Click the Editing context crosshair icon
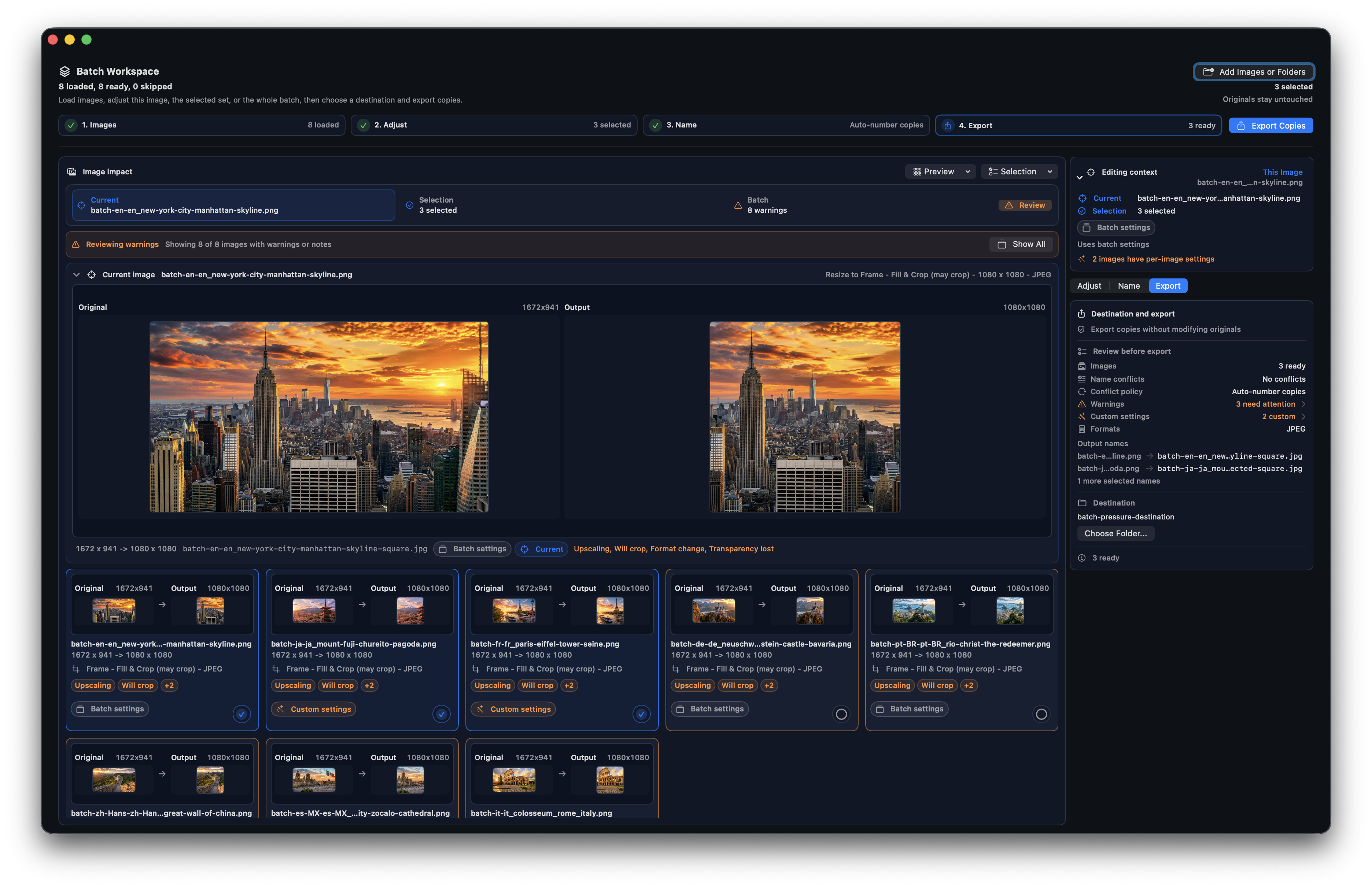 pyautogui.click(x=1091, y=172)
